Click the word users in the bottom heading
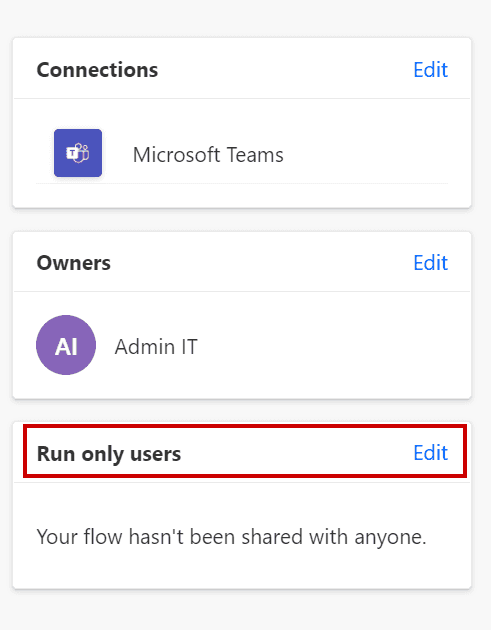The image size is (491, 630). coord(155,454)
